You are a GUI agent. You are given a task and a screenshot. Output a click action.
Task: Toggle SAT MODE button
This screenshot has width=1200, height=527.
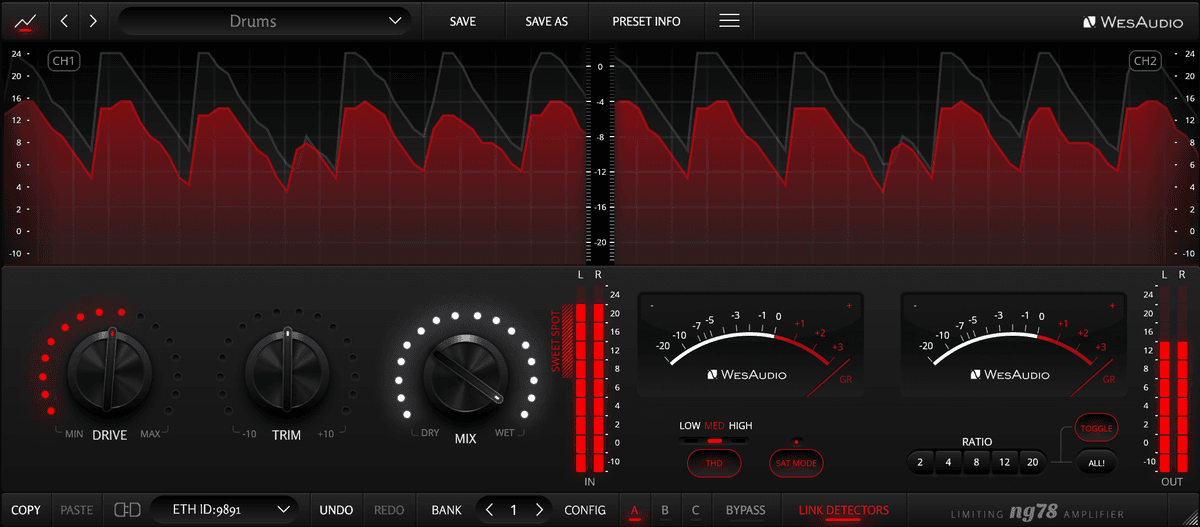click(x=796, y=463)
